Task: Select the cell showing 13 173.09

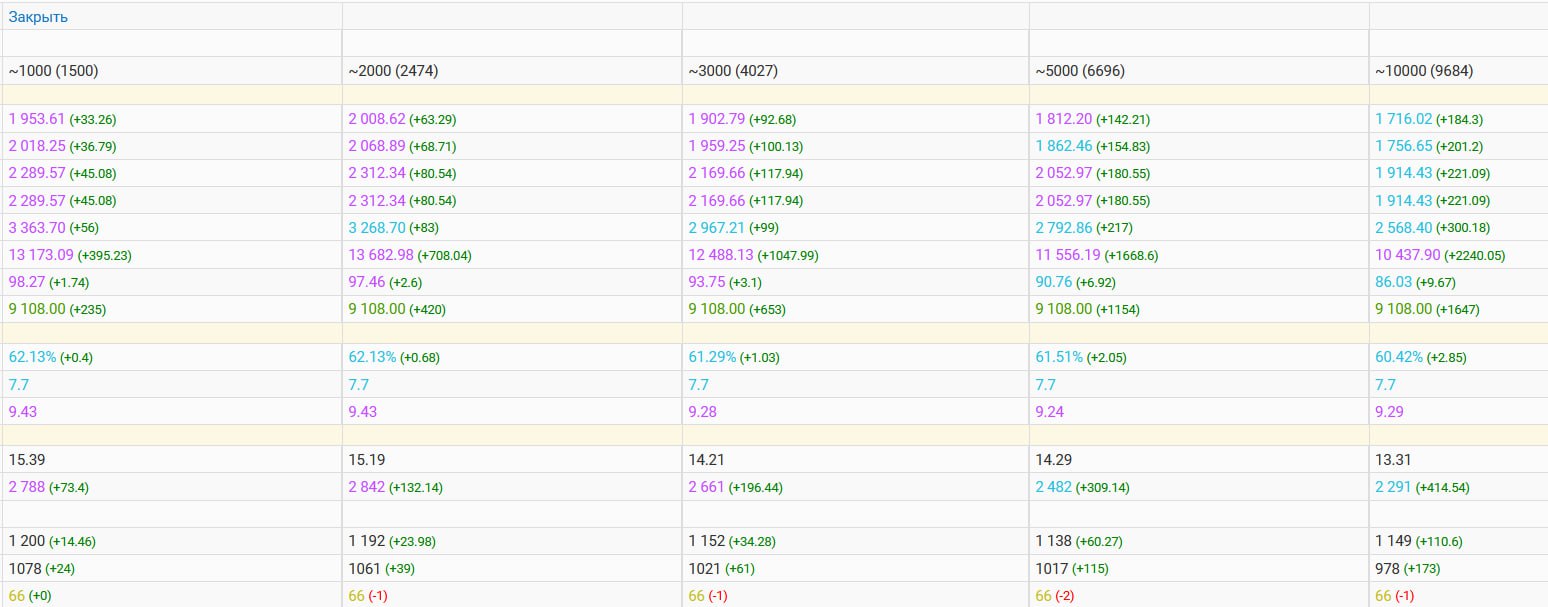Action: 41,255
